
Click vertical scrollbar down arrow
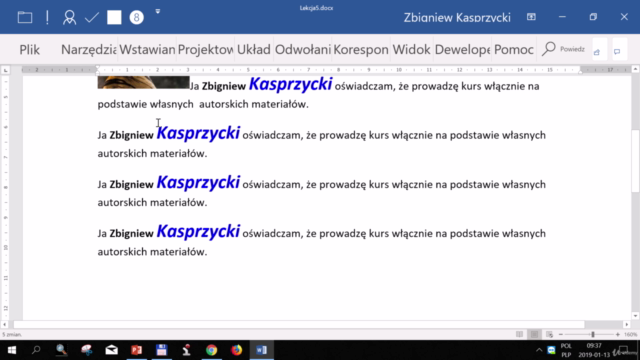[635, 316]
